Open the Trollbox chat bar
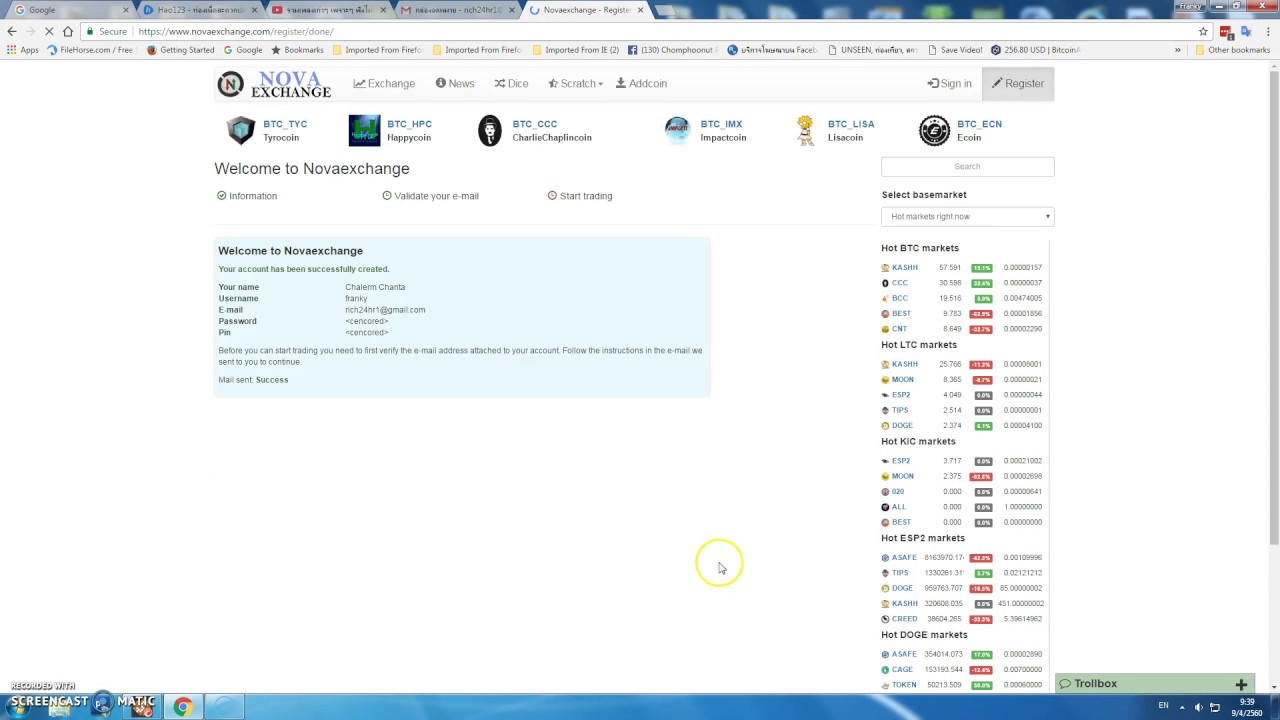The width and height of the screenshot is (1280, 720). 1155,684
